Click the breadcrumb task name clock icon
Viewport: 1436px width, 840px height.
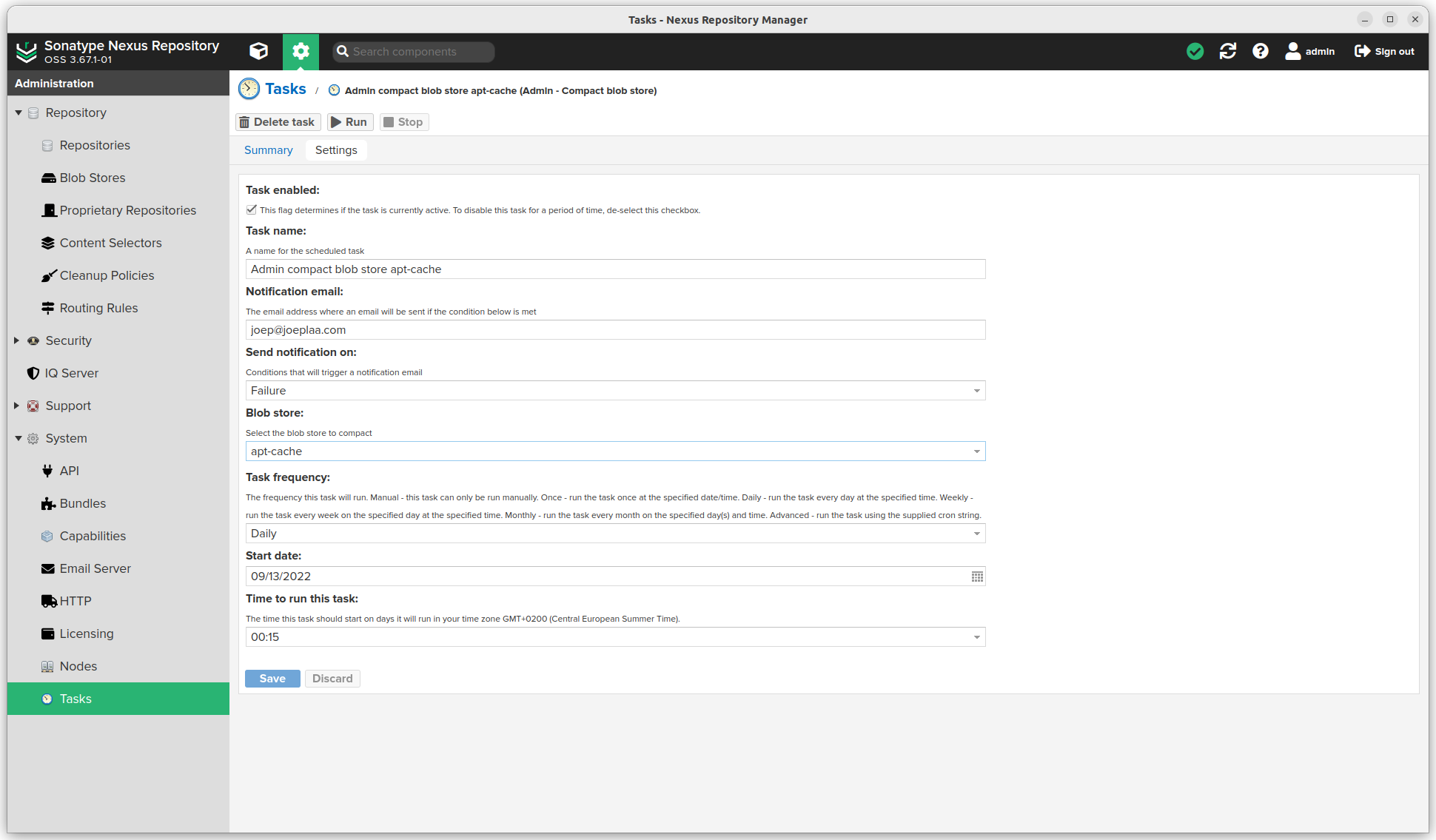point(334,90)
